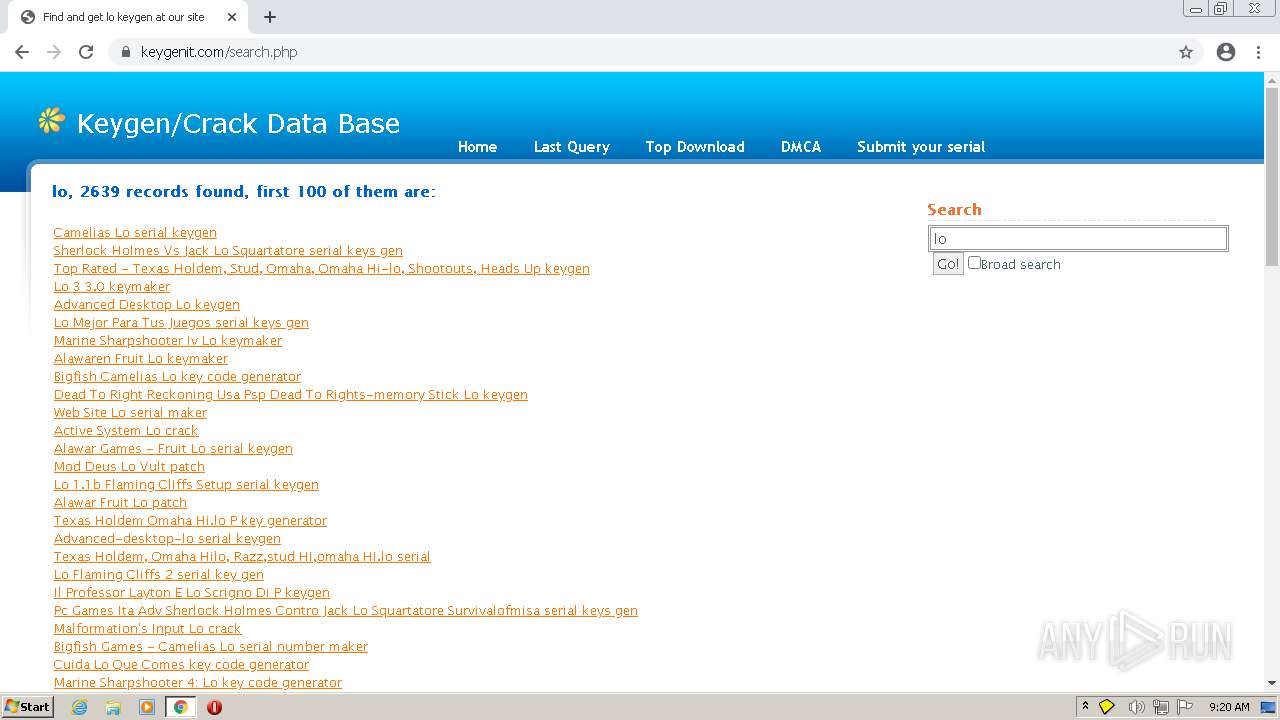Open Marine Sharpshooter Iv Lo keymaker link
The width and height of the screenshot is (1280, 720).
(x=168, y=341)
